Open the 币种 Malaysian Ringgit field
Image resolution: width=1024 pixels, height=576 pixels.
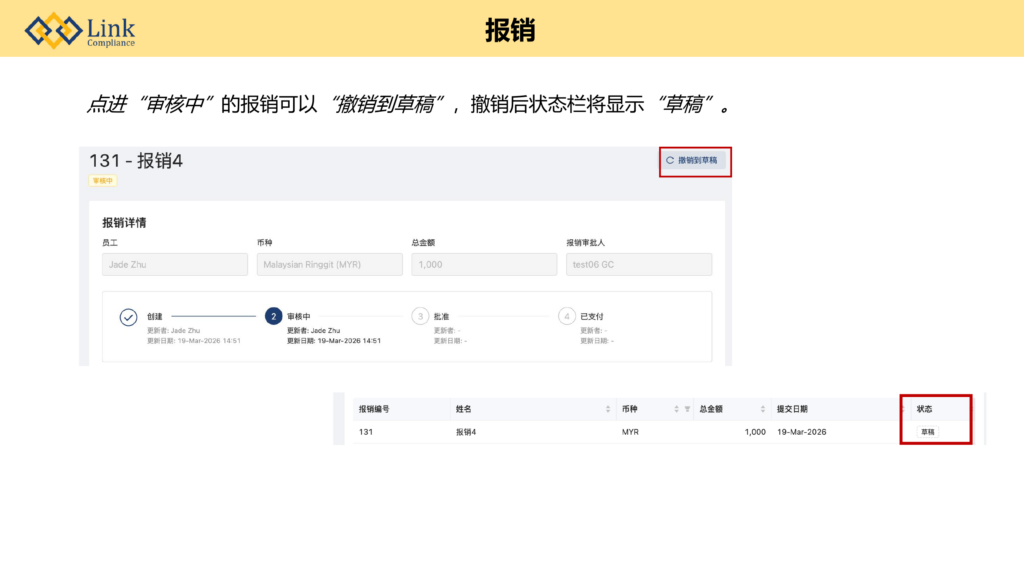click(x=329, y=264)
